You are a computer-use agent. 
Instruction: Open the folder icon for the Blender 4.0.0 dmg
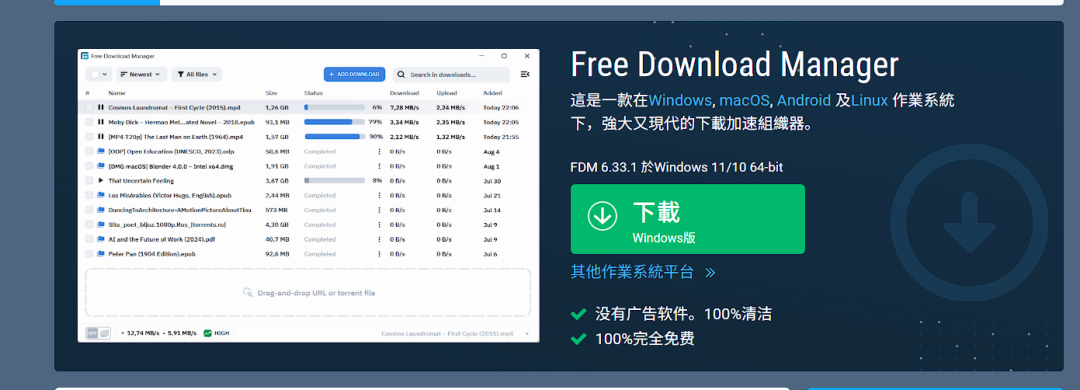click(x=101, y=166)
